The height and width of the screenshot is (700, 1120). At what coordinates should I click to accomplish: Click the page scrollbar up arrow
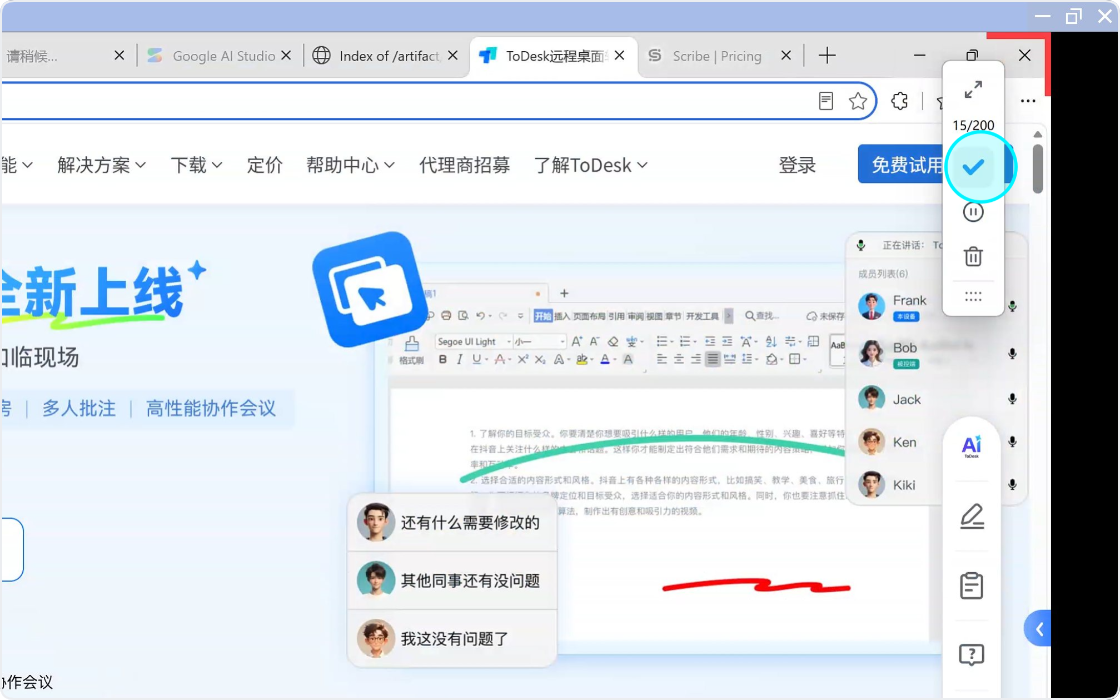click(x=1038, y=134)
